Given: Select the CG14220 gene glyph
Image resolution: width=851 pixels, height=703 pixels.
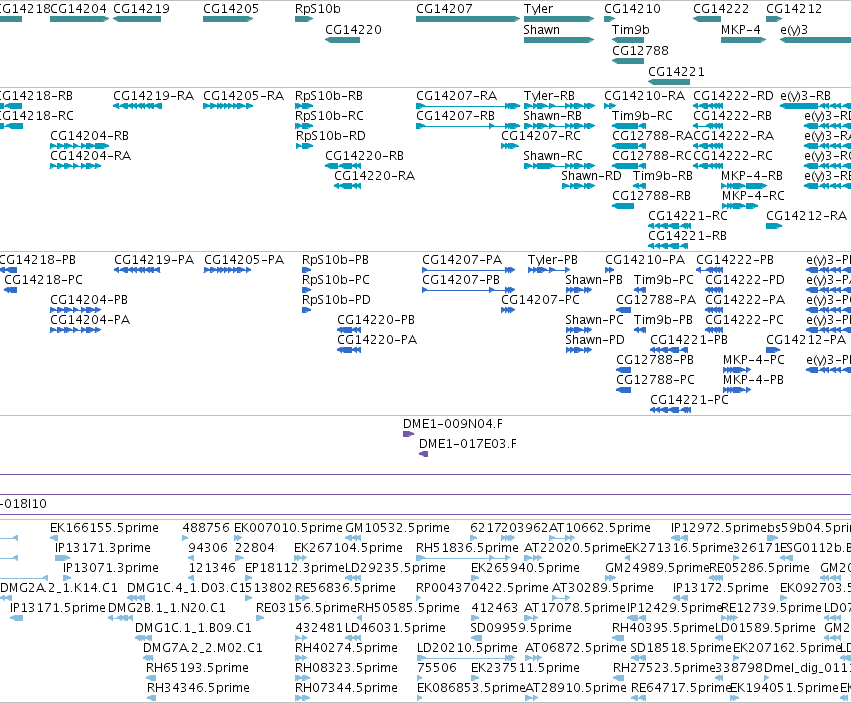Looking at the screenshot, I should coord(342,40).
